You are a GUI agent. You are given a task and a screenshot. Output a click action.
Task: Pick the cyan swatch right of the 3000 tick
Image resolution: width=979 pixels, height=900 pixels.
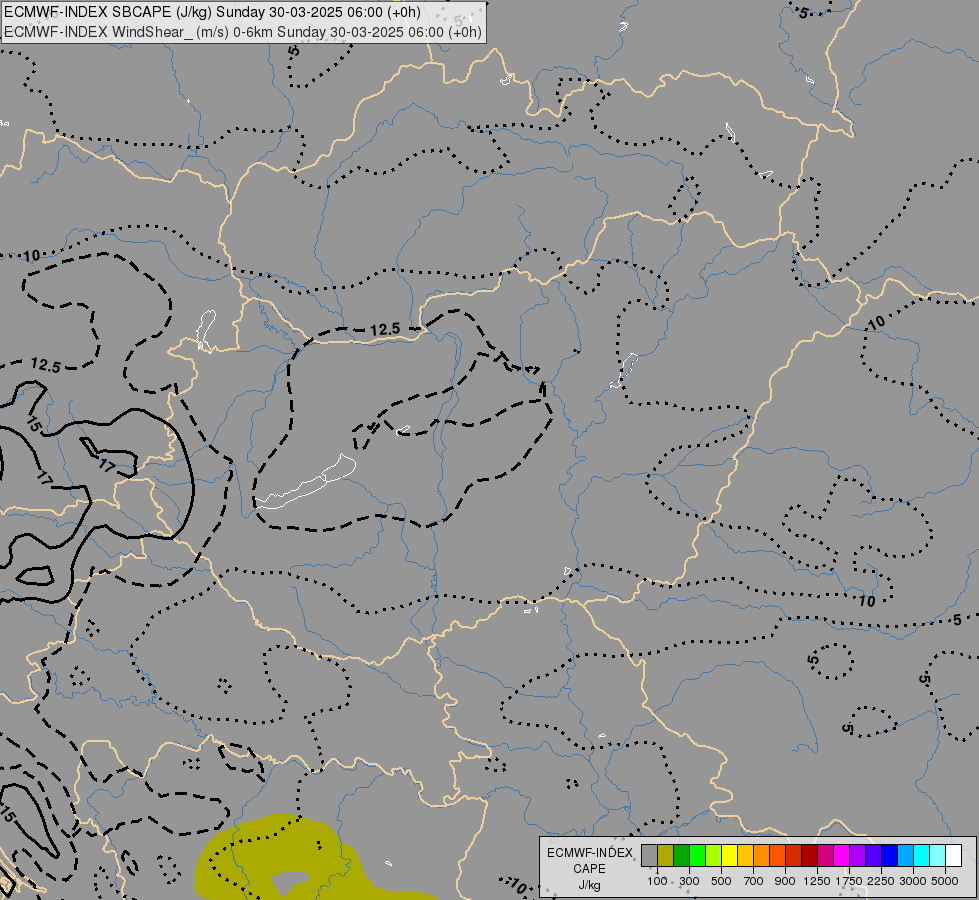point(922,856)
